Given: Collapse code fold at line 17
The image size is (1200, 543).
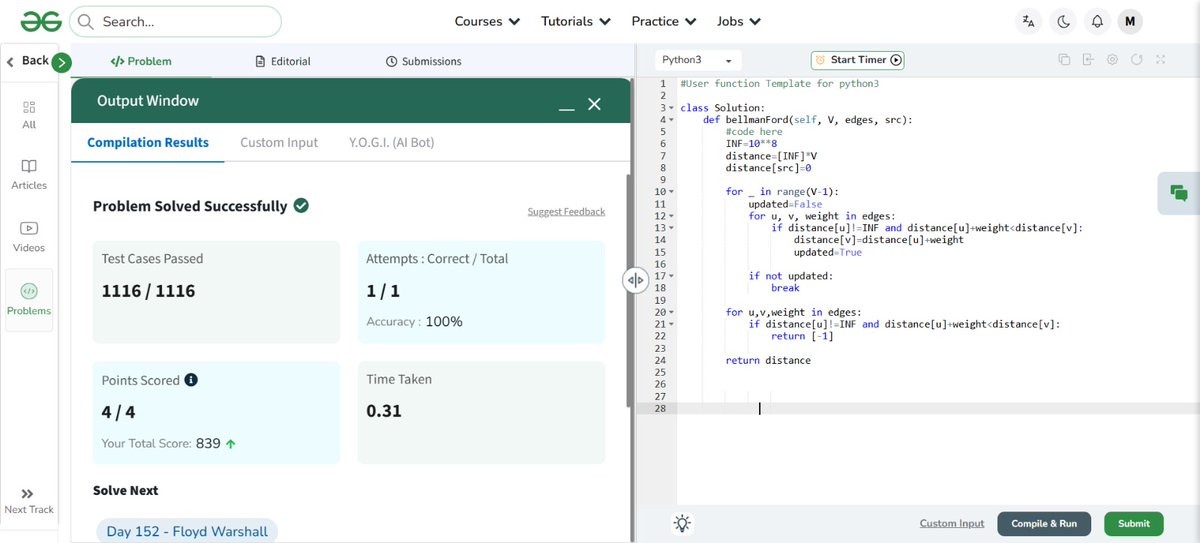Looking at the screenshot, I should [672, 276].
